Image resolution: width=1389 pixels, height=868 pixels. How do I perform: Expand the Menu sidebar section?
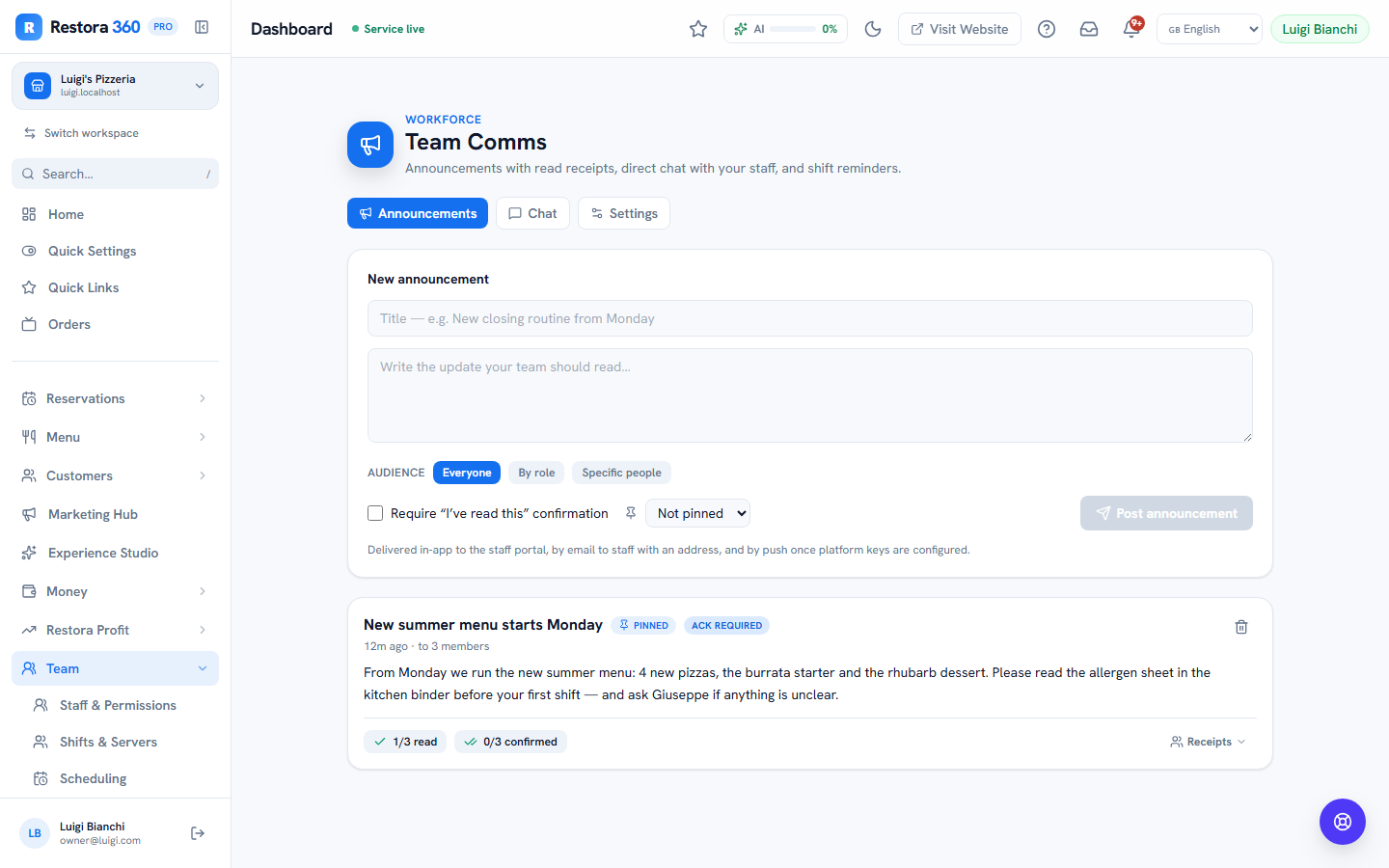[115, 437]
